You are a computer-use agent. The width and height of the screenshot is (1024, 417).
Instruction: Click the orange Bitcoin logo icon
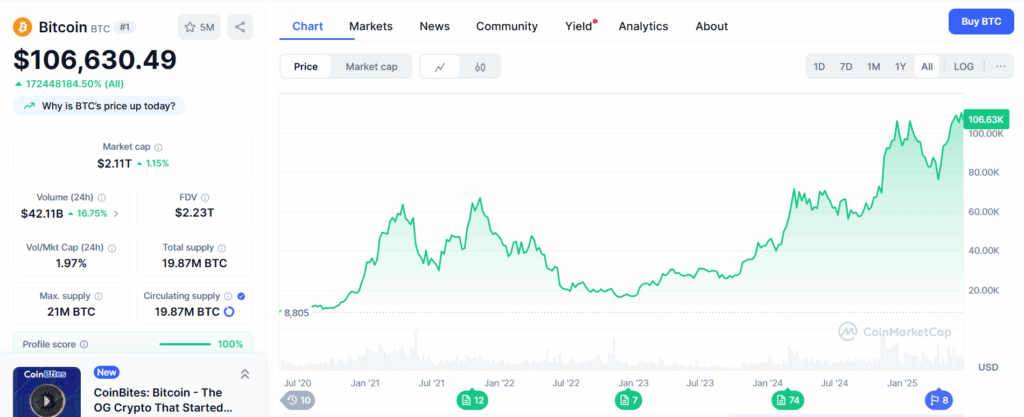tap(23, 27)
